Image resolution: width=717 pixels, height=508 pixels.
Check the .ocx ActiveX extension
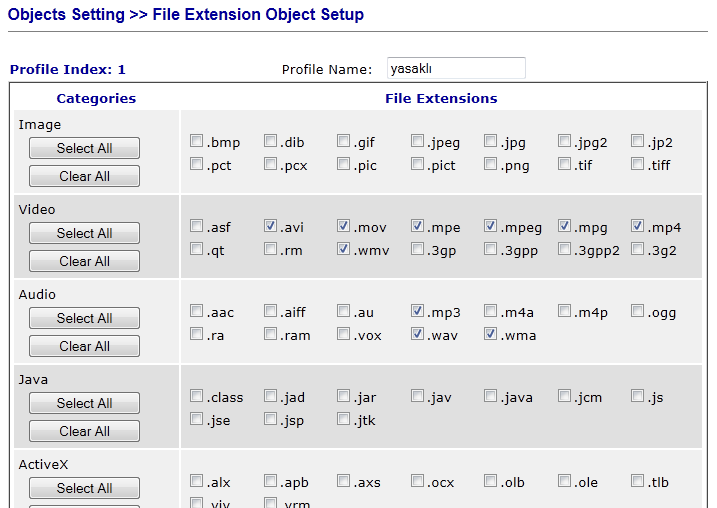point(418,481)
